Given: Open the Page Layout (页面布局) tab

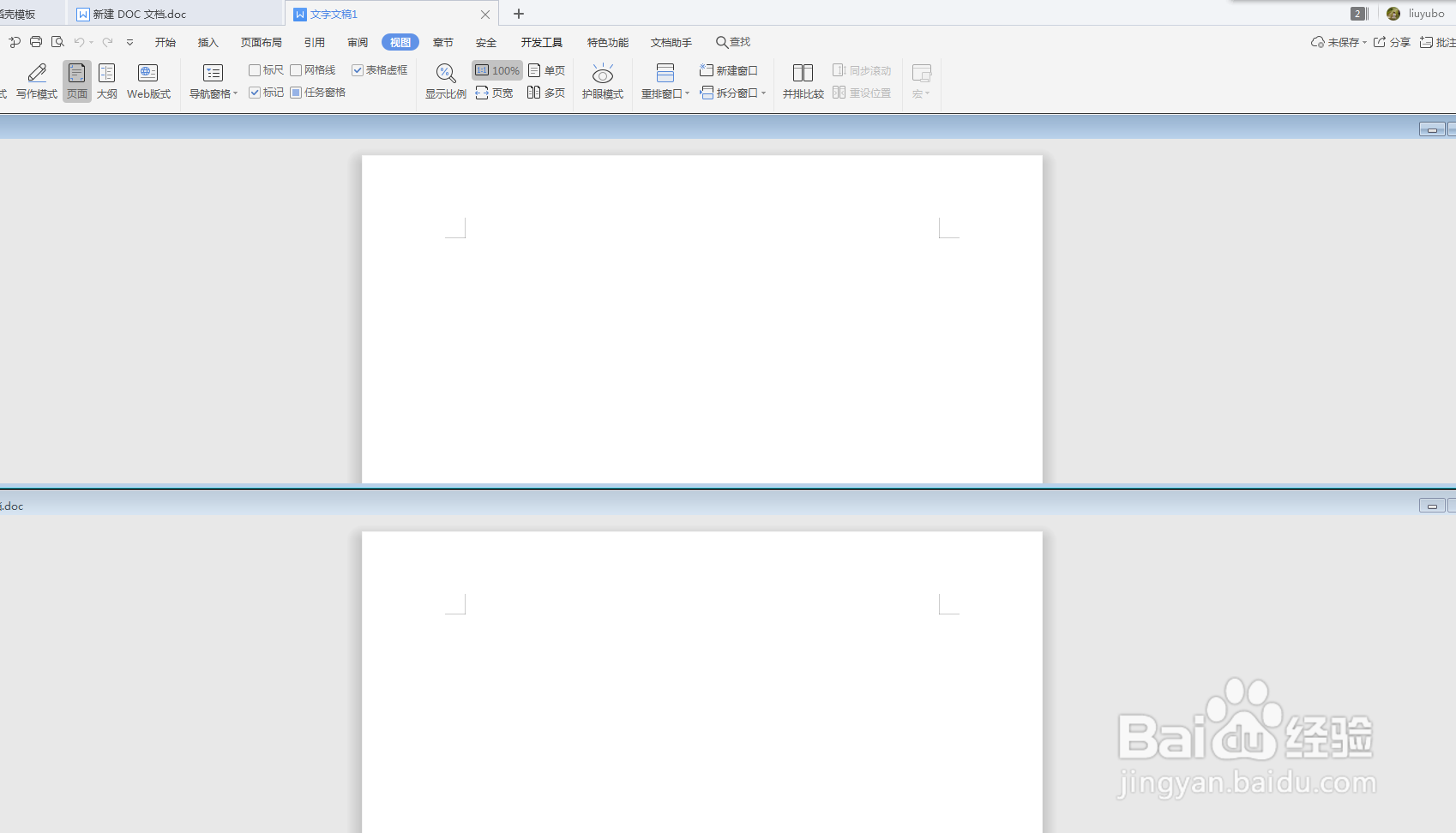Looking at the screenshot, I should (x=262, y=42).
